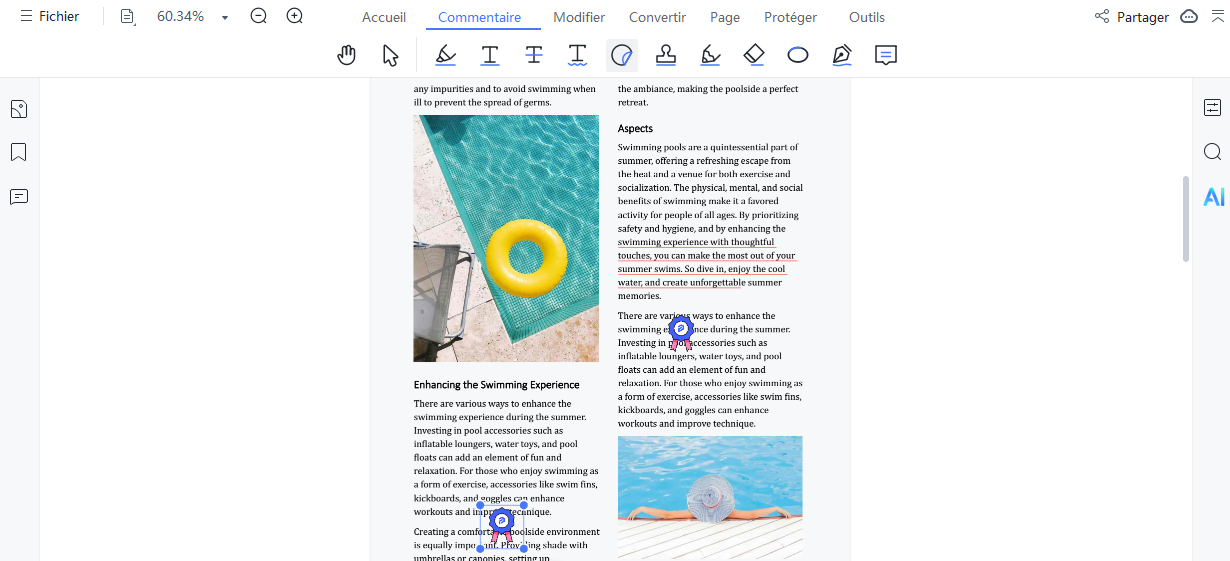Open the Fichier menu

tap(50, 17)
